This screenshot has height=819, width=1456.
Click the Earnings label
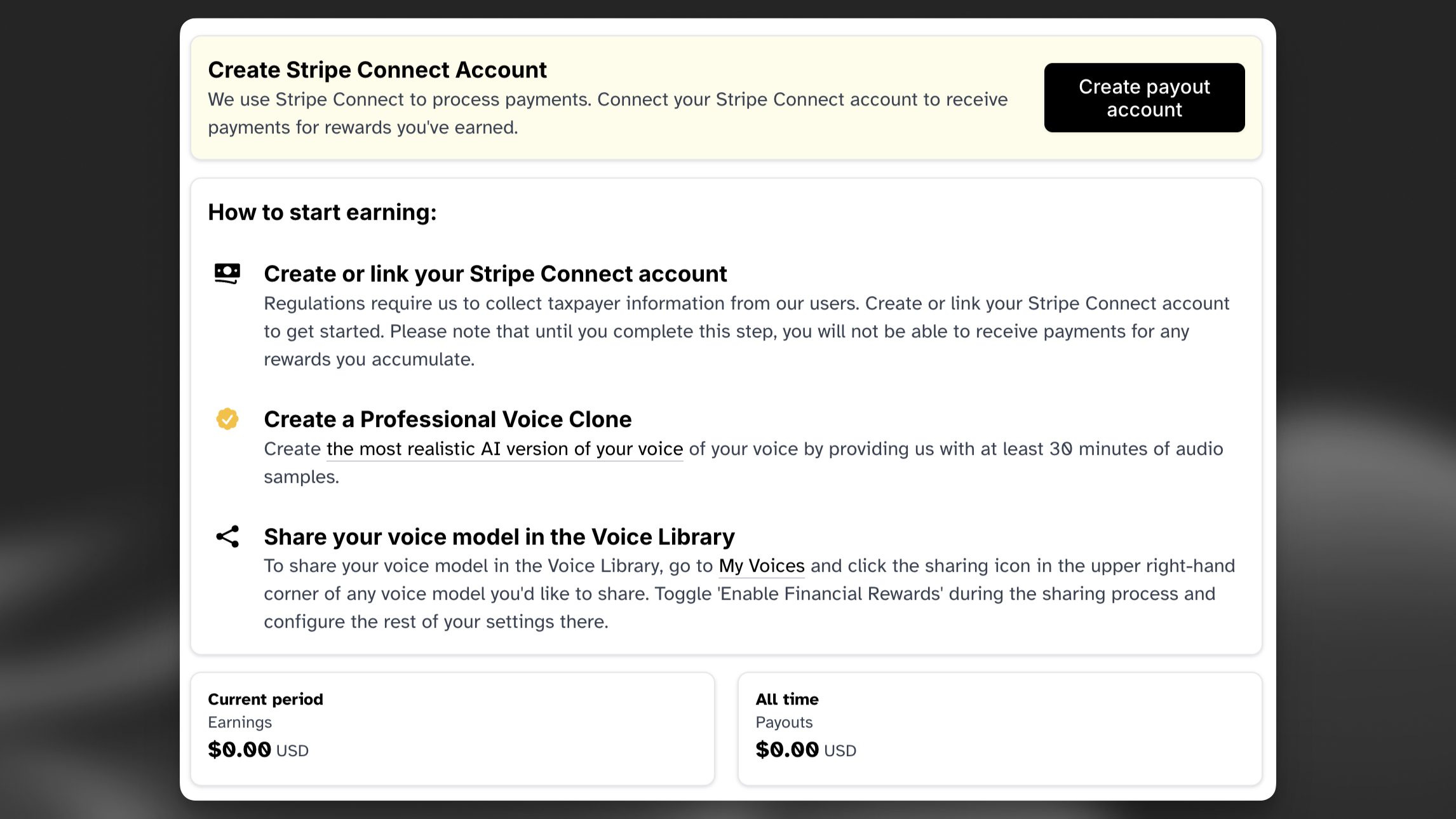coord(239,722)
